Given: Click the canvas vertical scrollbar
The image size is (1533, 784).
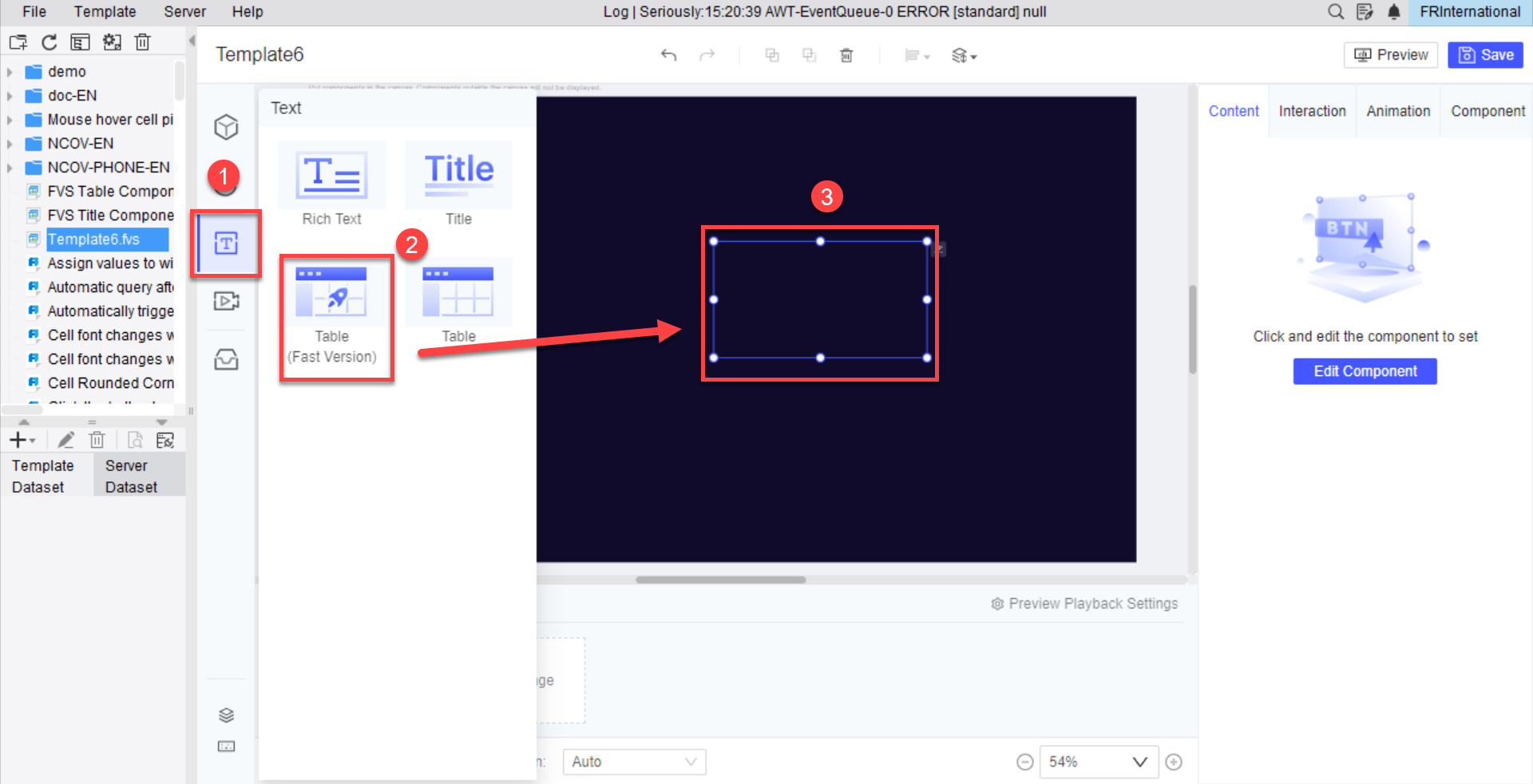Looking at the screenshot, I should coord(1193,329).
